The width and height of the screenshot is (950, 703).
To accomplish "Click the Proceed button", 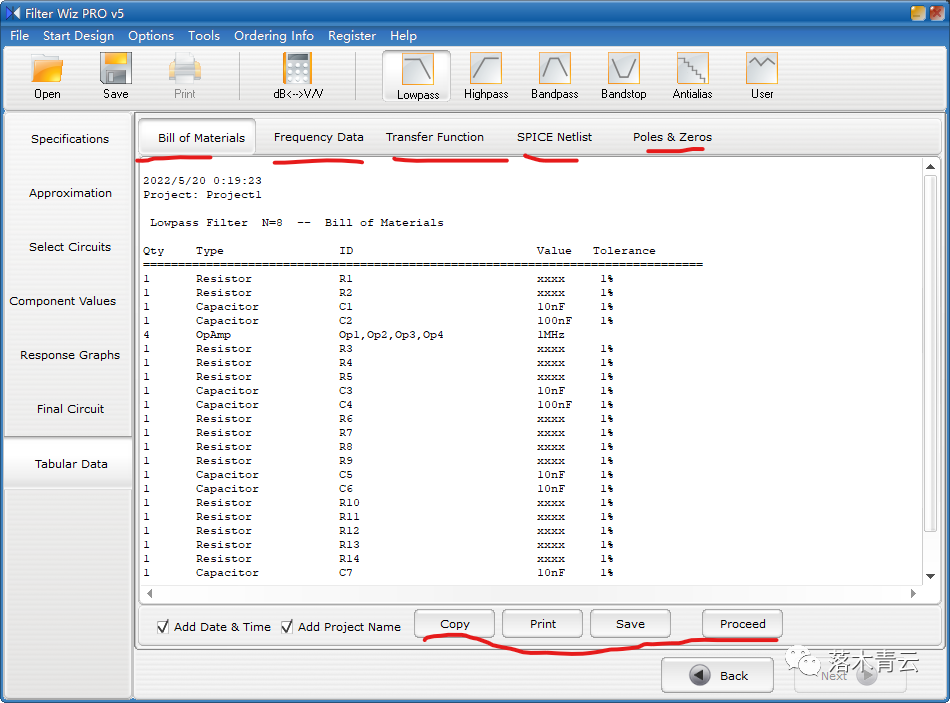I will 742,624.
